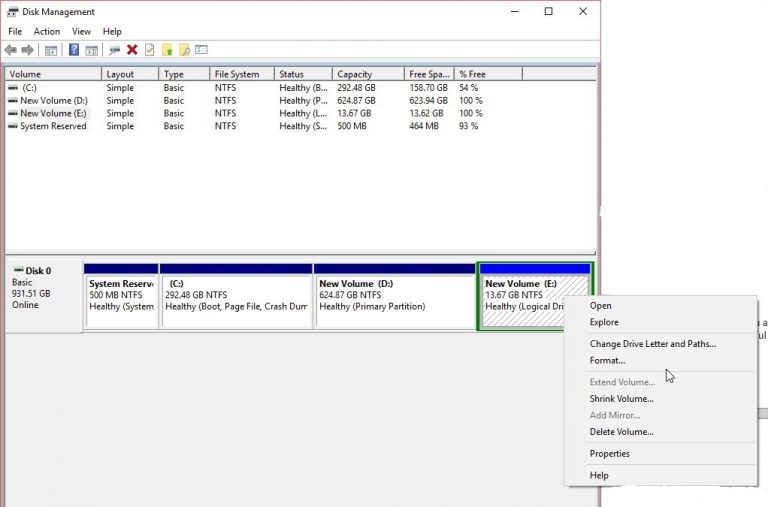Choose Delete Volume... from context menu

point(621,432)
